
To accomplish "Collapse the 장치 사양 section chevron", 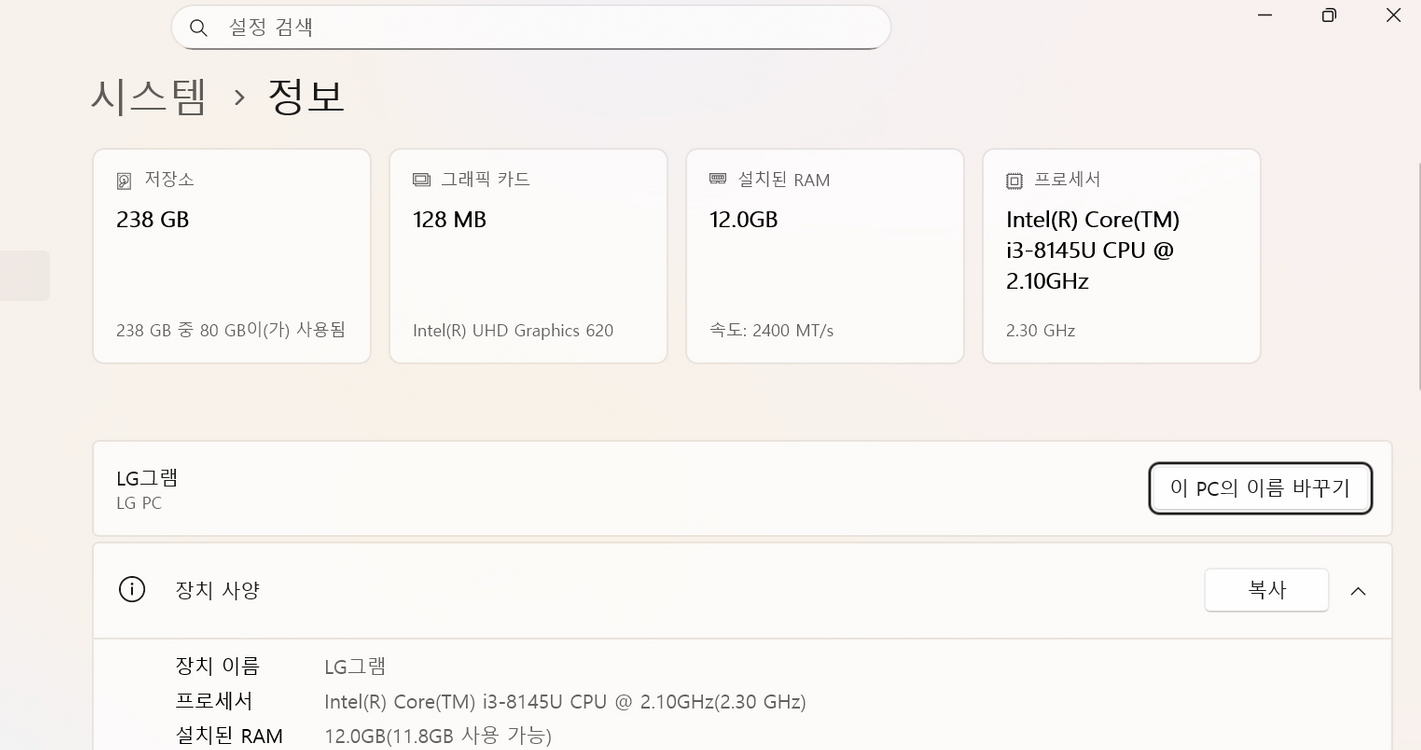I will (x=1357, y=590).
